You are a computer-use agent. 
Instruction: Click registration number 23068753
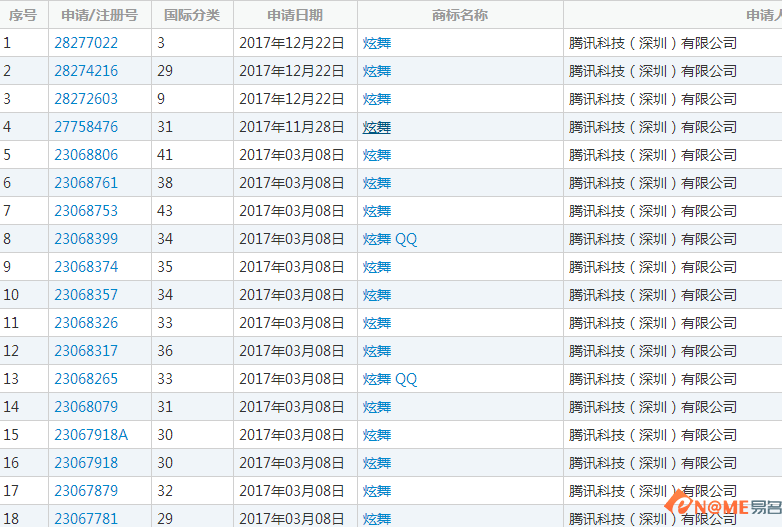(x=86, y=211)
